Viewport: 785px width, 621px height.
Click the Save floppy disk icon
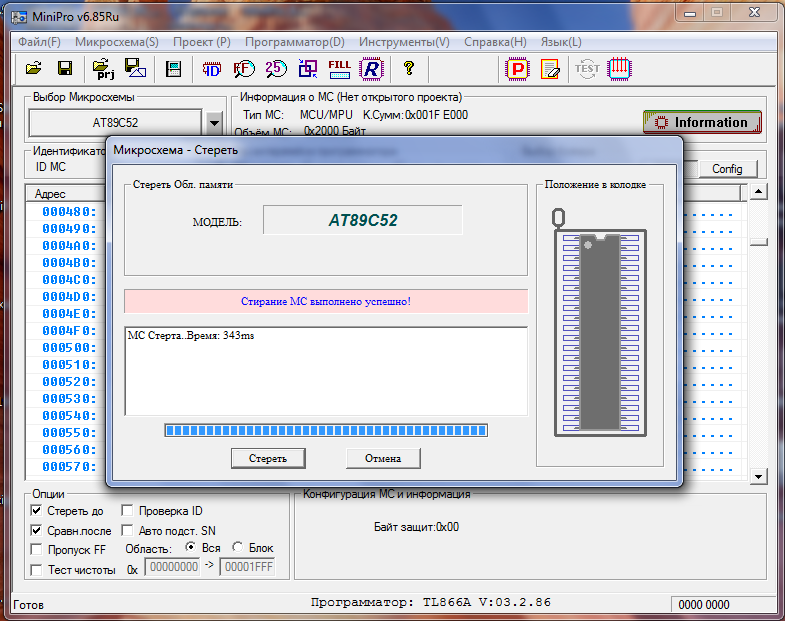pos(64,69)
